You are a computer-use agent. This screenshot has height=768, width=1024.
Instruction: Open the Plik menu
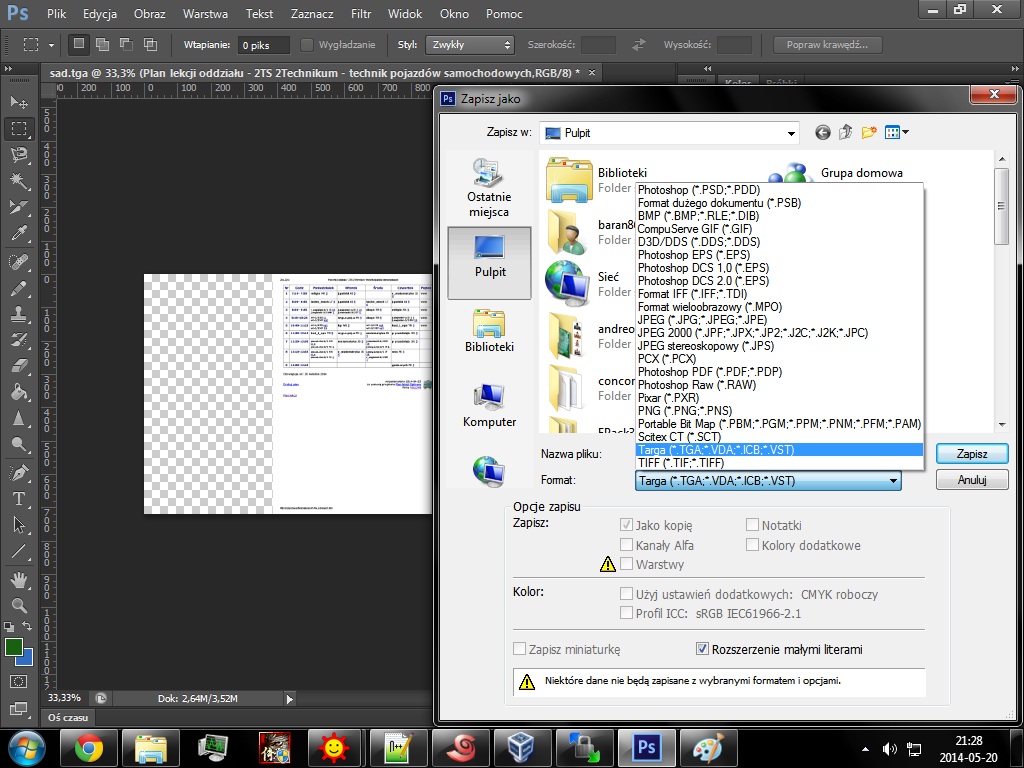tap(56, 14)
